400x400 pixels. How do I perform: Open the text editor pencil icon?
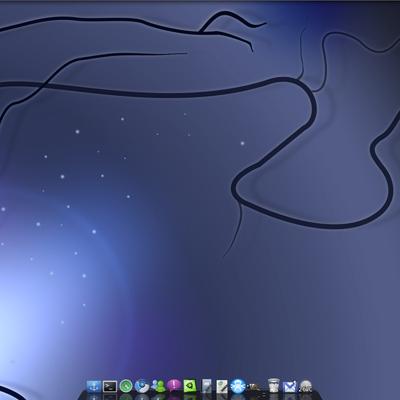click(x=222, y=386)
